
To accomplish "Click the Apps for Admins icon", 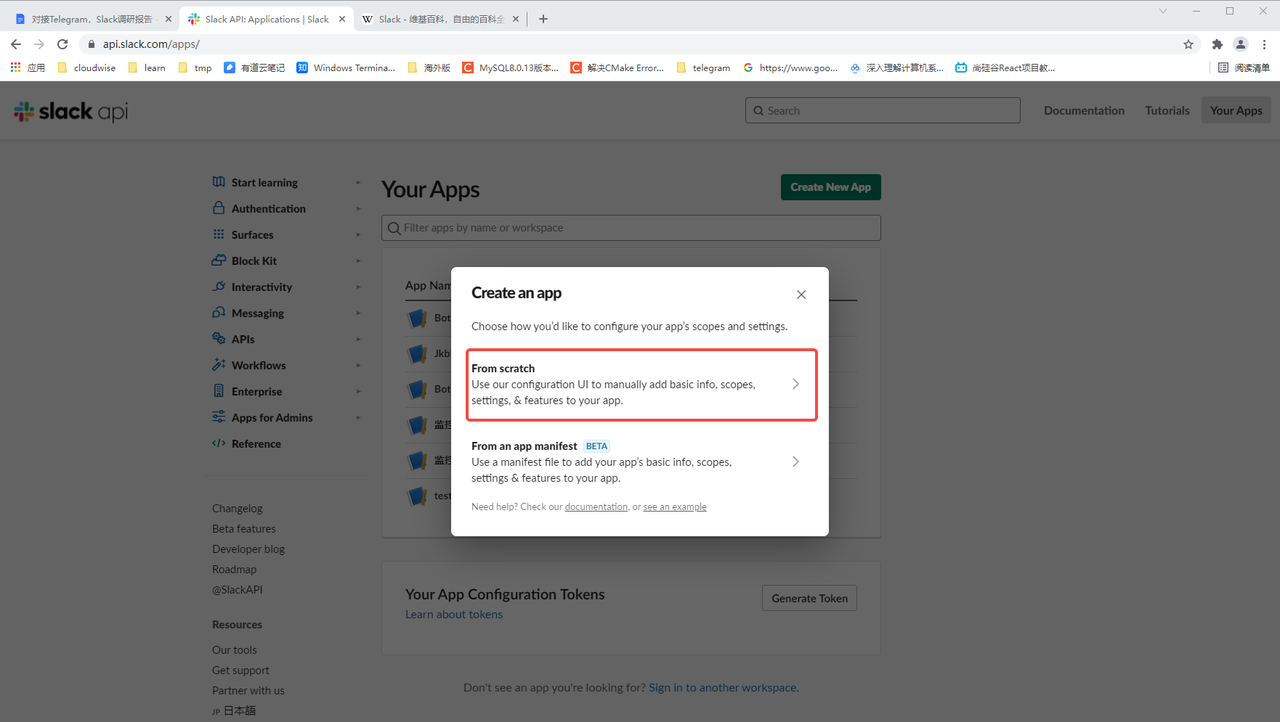I will (219, 417).
